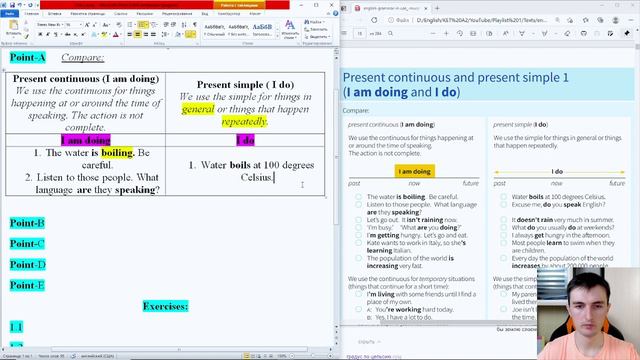Toggle subscript formatting in Word
Viewport: 640px width, 360px height.
click(76, 35)
